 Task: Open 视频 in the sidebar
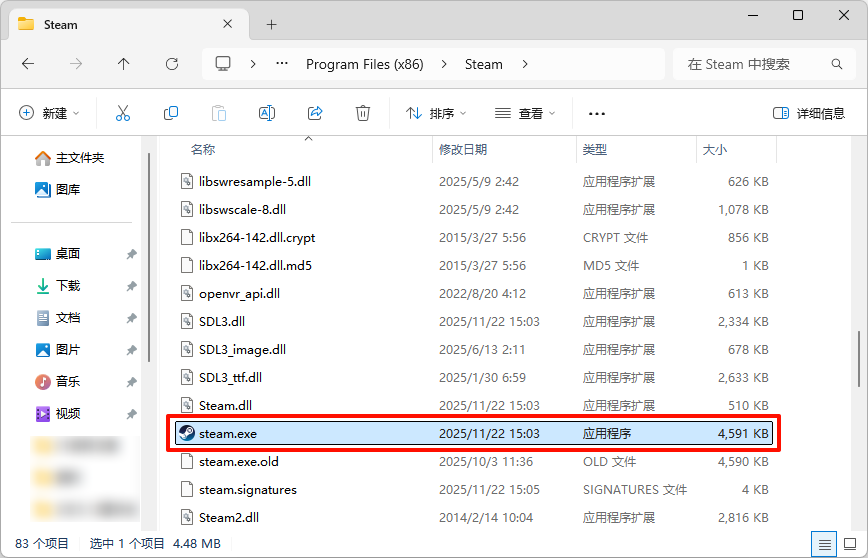pos(58,414)
